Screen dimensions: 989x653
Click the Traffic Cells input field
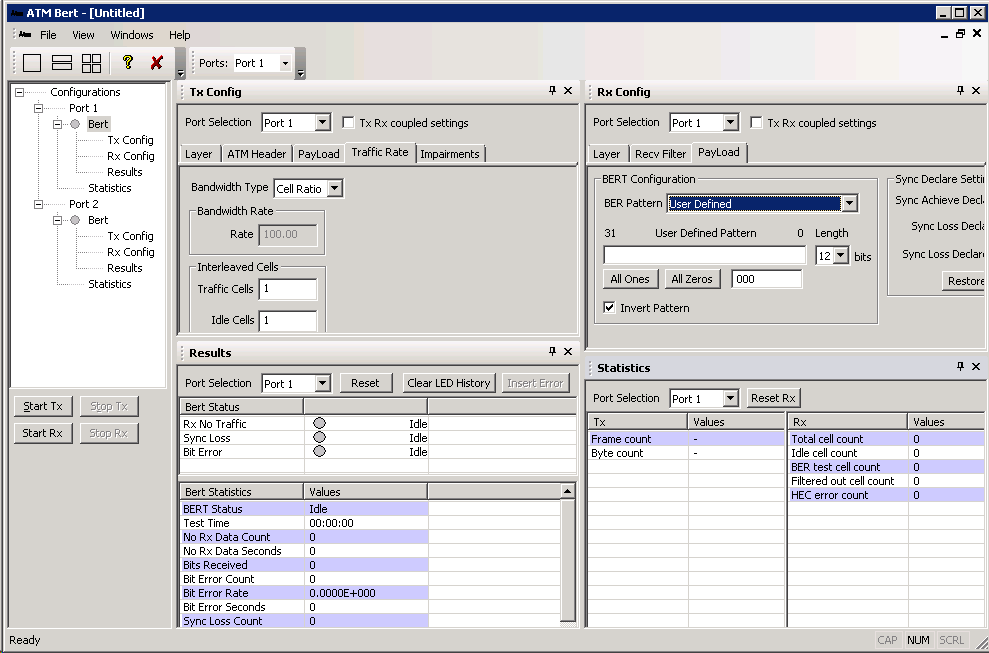click(288, 289)
